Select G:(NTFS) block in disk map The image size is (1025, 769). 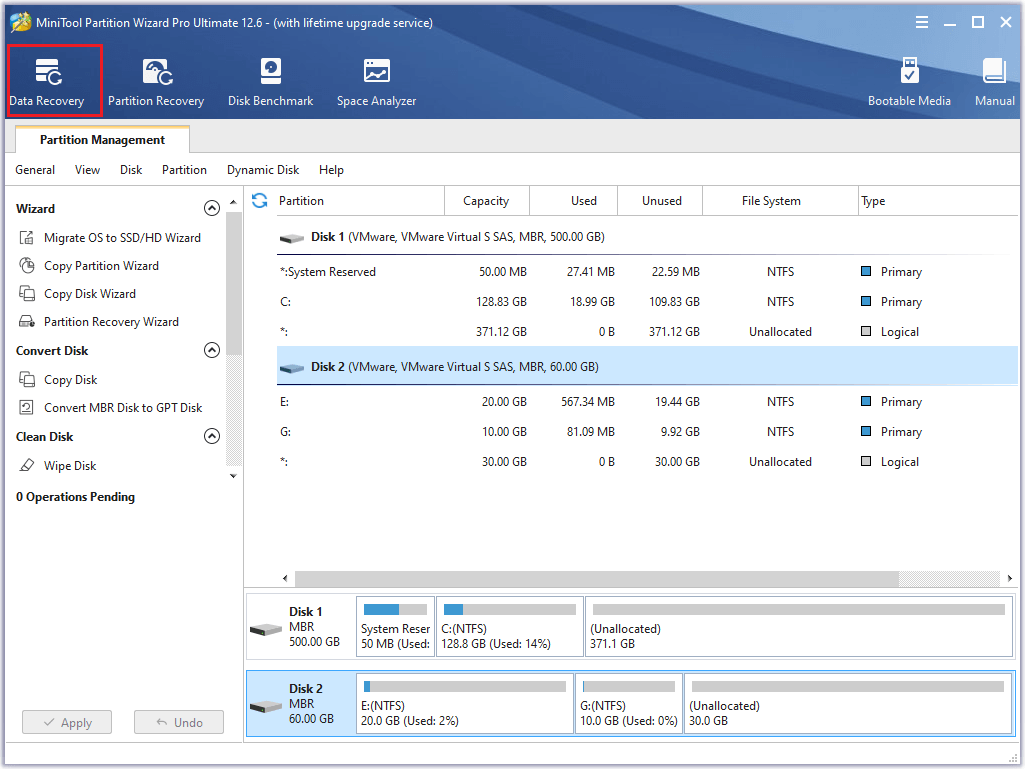(x=629, y=704)
